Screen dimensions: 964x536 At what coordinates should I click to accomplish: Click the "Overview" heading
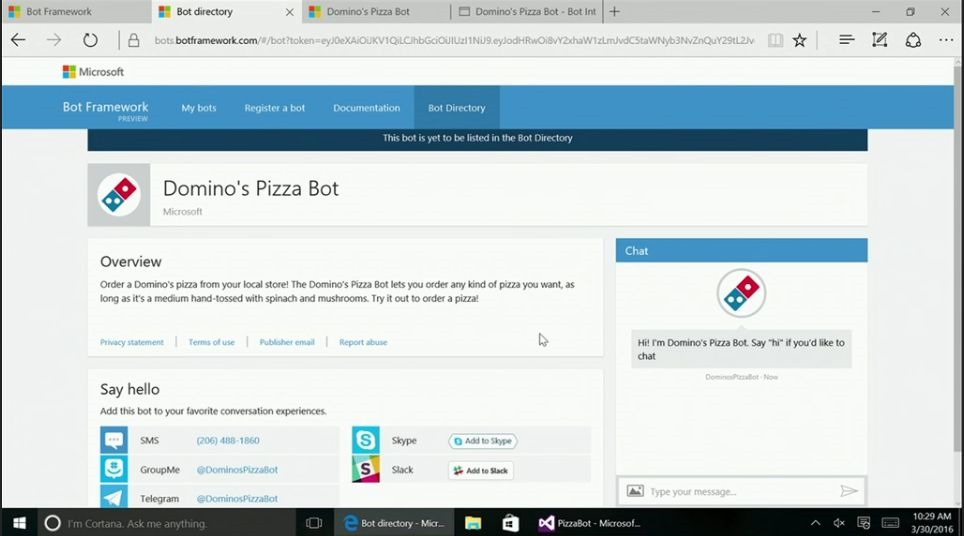[131, 262]
